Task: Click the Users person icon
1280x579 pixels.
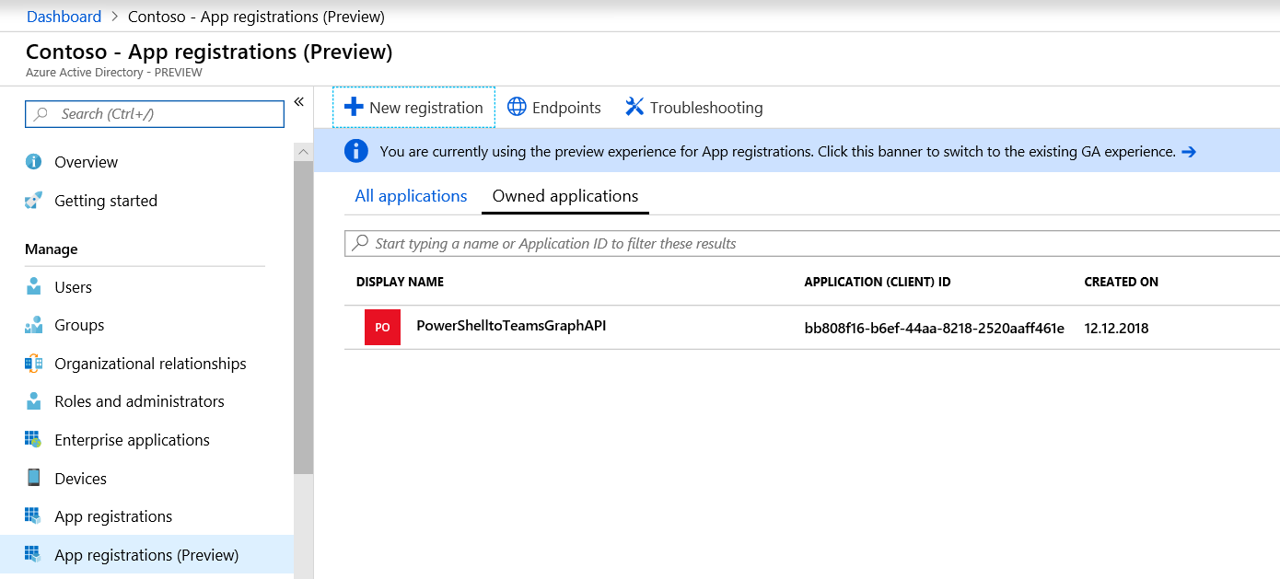Action: click(34, 287)
